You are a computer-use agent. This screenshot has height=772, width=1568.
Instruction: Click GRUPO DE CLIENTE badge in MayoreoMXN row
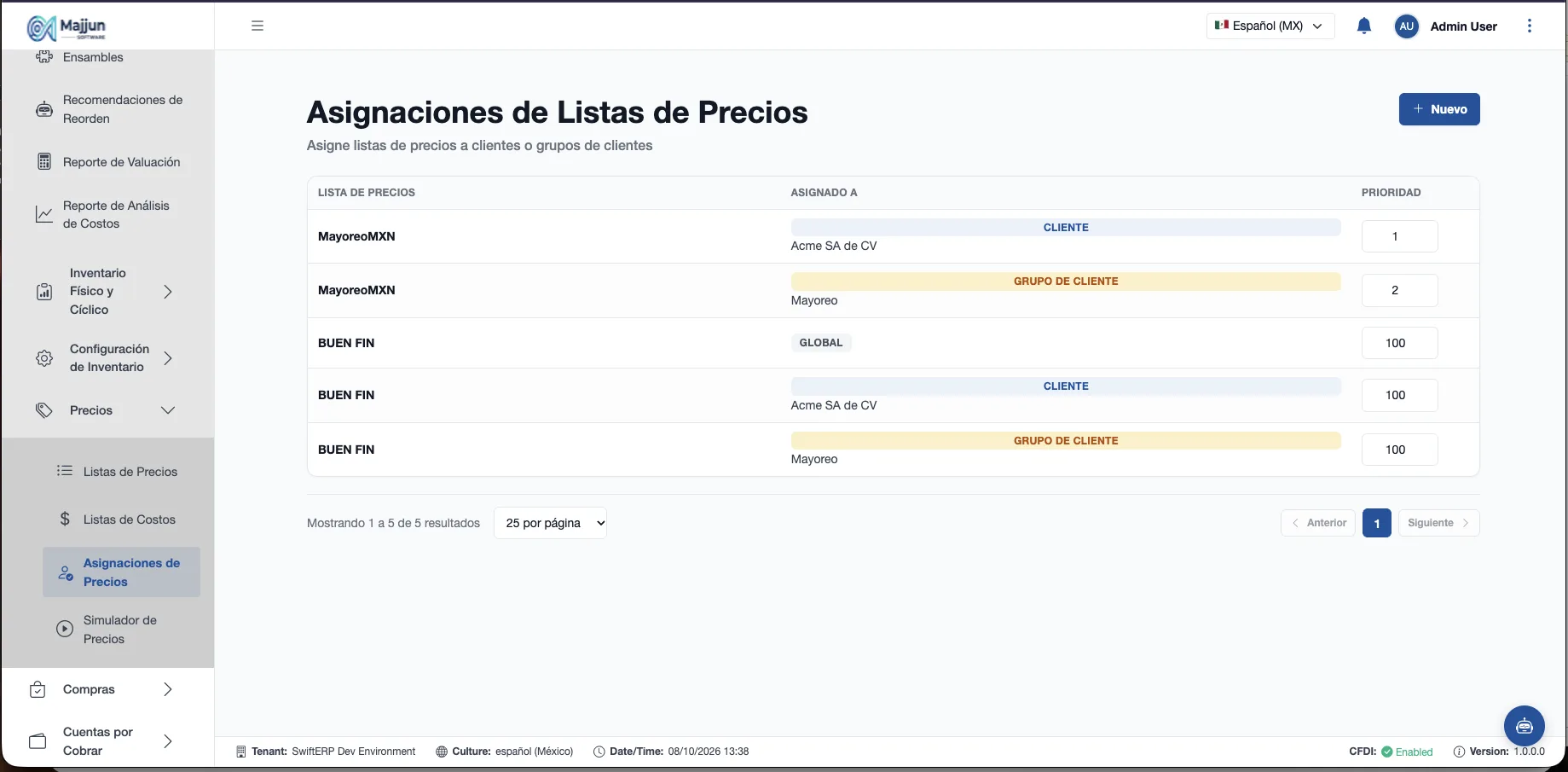click(x=1066, y=282)
